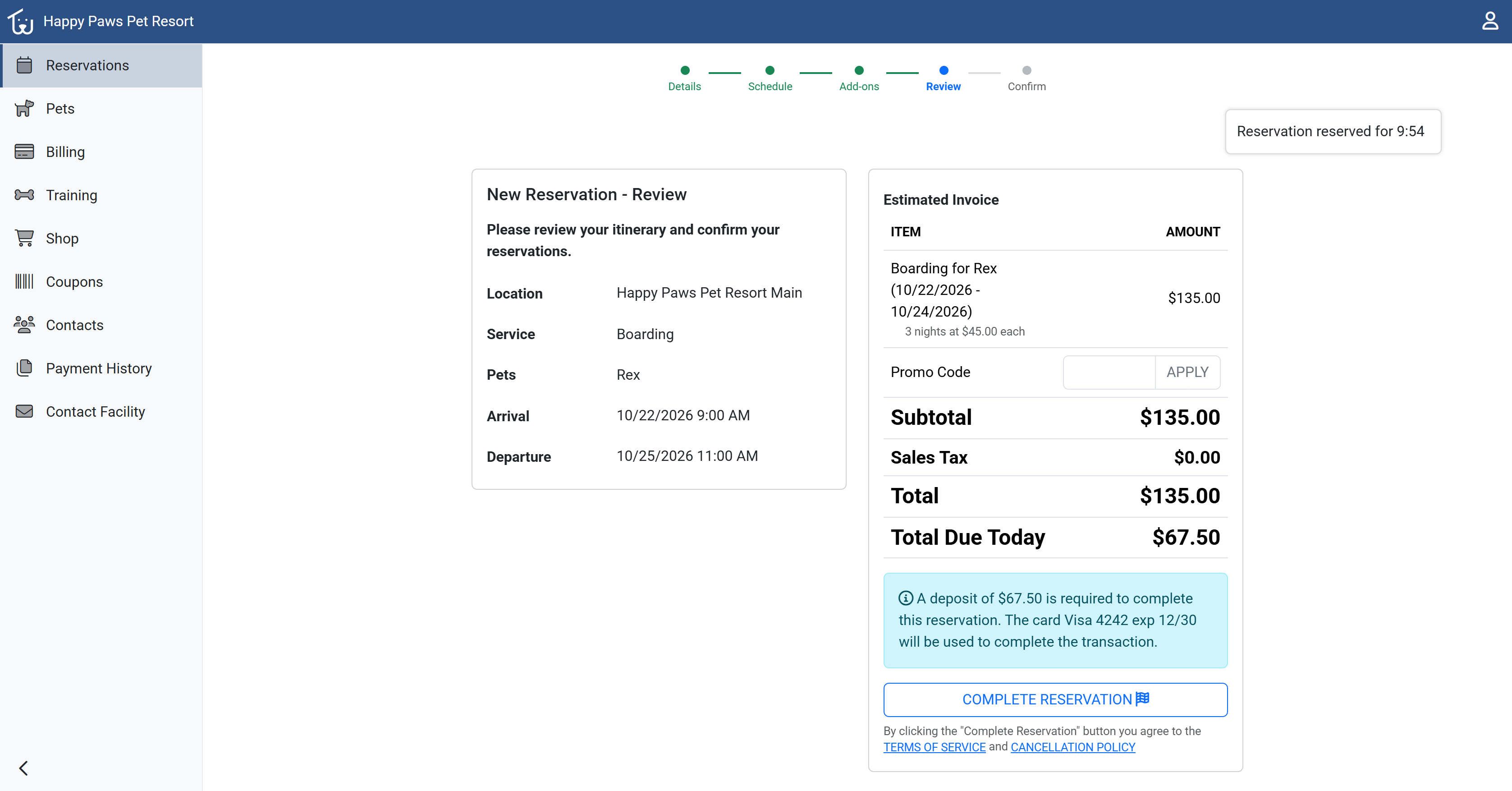The height and width of the screenshot is (791, 1512).
Task: Go to the Pets menu item
Action: (101, 109)
